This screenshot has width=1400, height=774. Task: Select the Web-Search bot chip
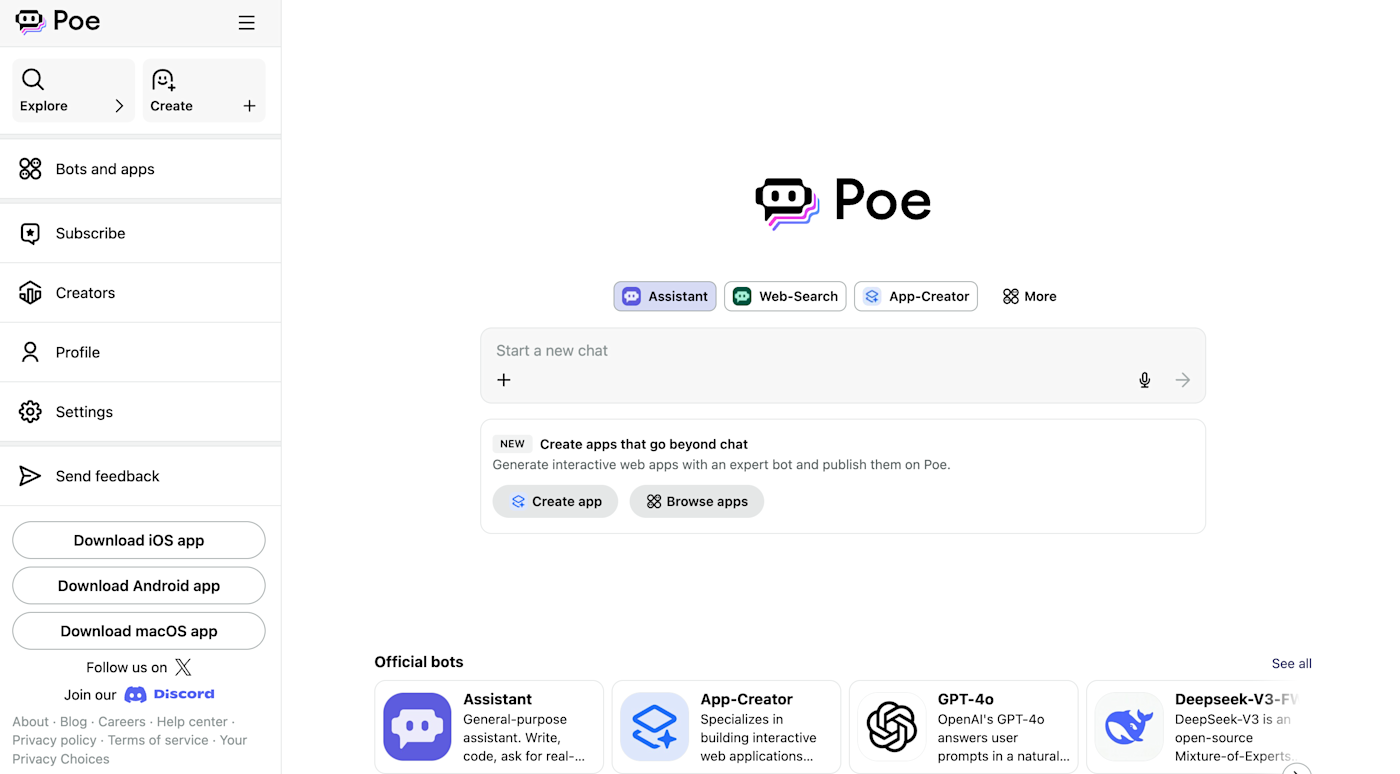tap(785, 296)
